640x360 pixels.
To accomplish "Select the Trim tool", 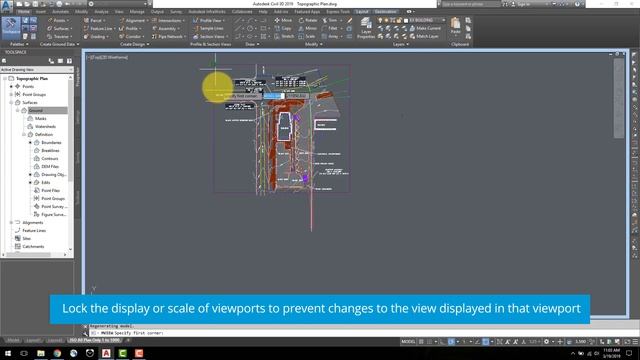I will tap(330, 20).
